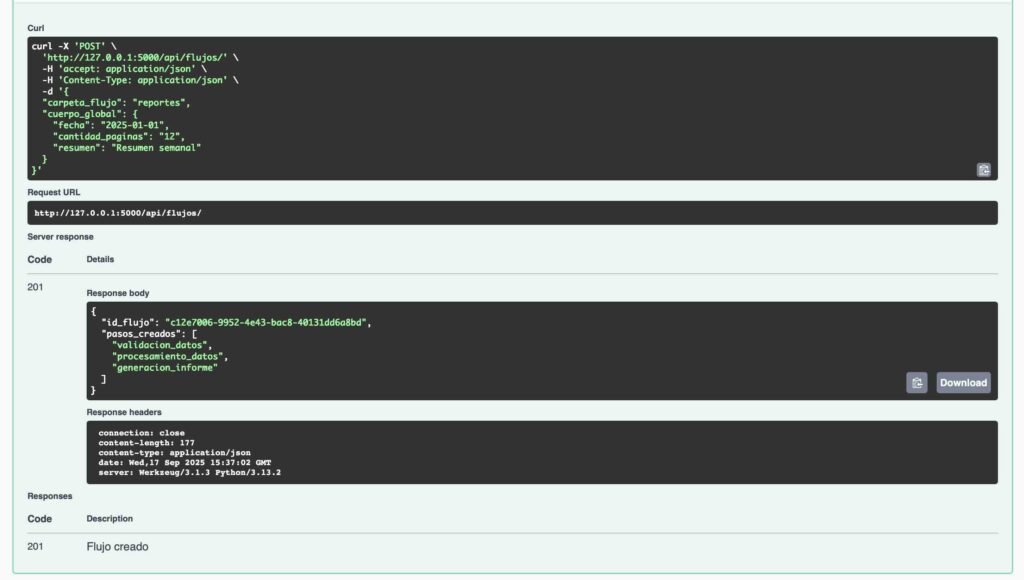Download the response body

[963, 382]
